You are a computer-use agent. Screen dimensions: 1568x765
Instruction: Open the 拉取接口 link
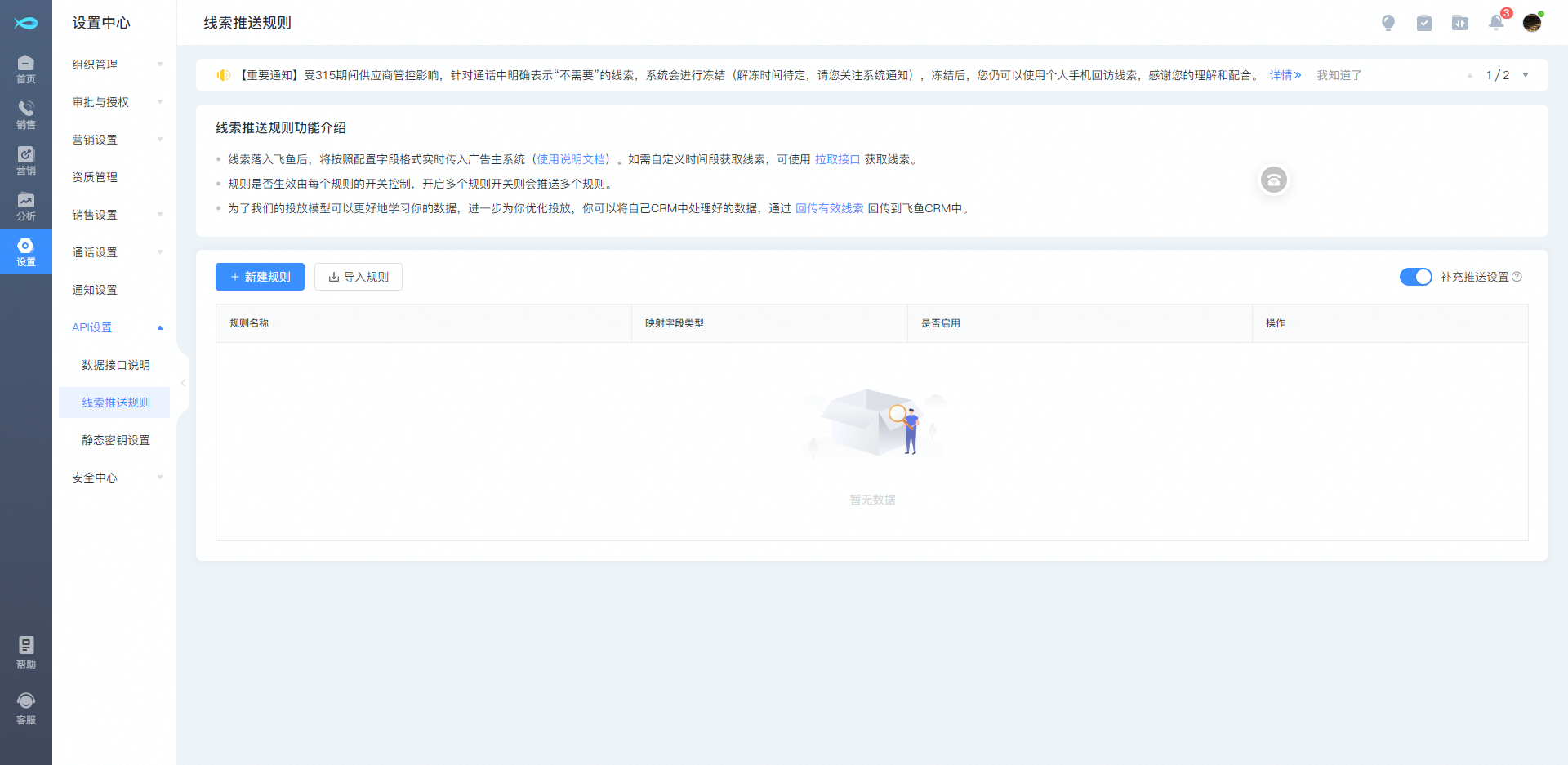837,159
